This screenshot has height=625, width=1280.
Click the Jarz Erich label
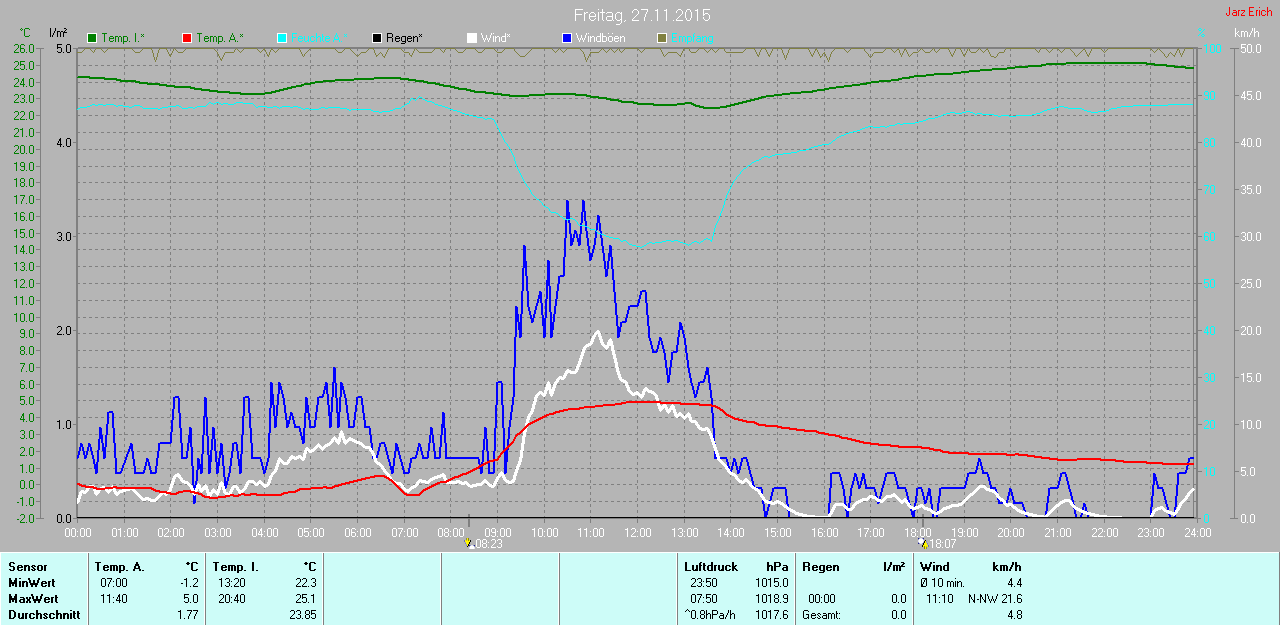(x=1248, y=12)
